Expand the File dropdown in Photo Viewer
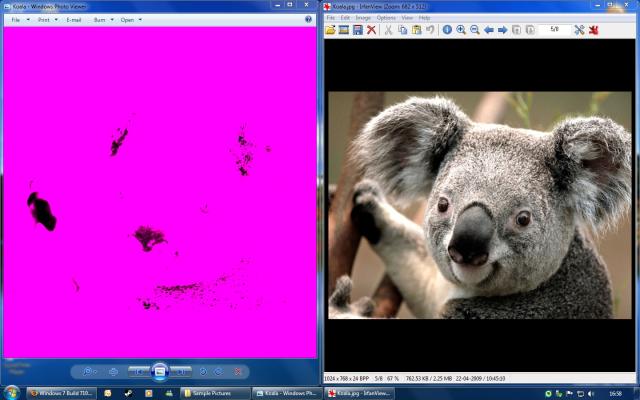The image size is (640, 400). point(18,19)
